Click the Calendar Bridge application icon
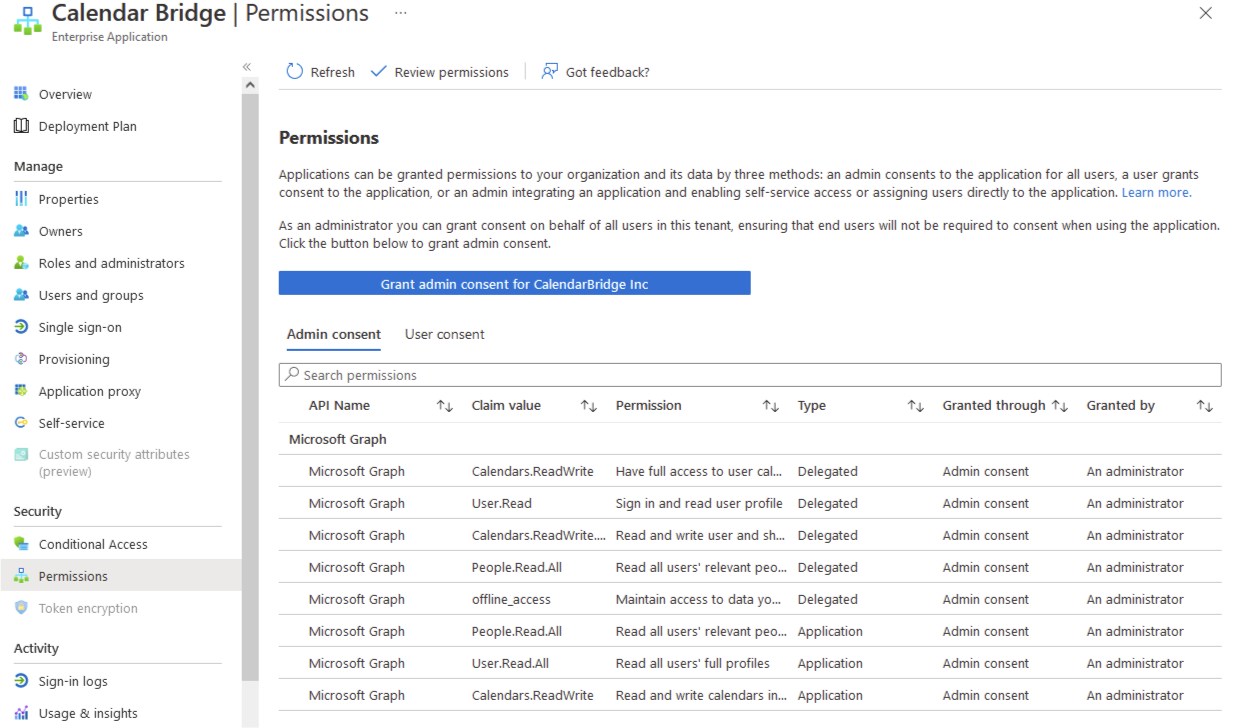This screenshot has width=1239, height=728. tap(27, 19)
